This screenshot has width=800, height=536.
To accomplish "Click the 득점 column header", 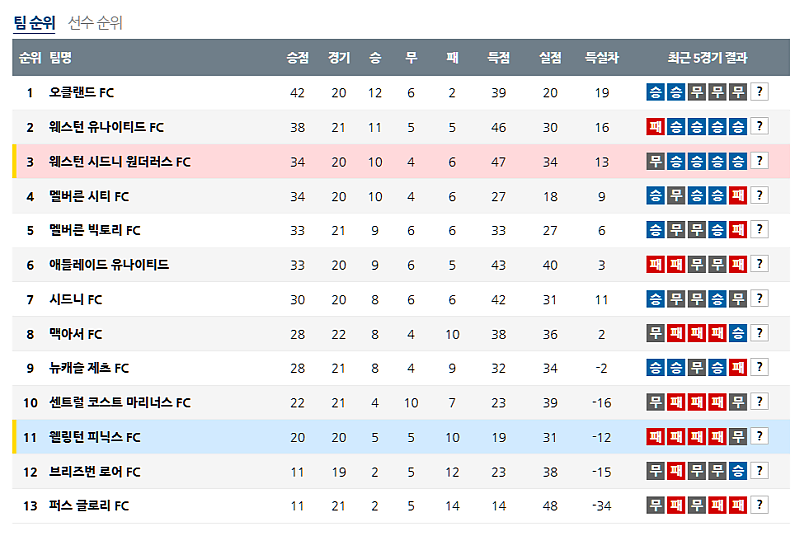I will point(499,58).
